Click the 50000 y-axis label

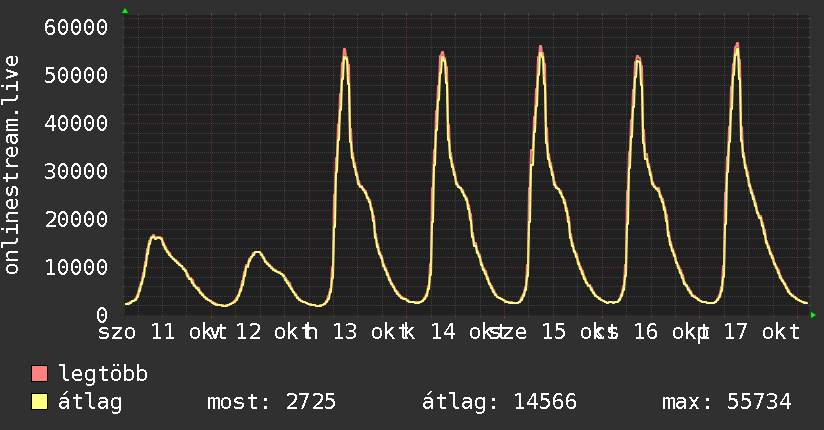click(76, 75)
